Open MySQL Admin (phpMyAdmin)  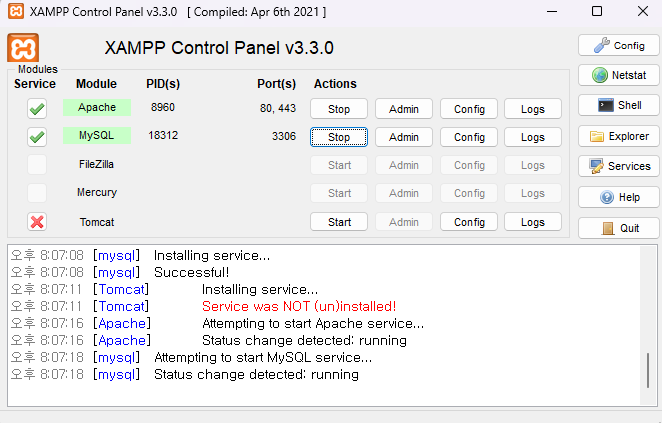pos(404,137)
